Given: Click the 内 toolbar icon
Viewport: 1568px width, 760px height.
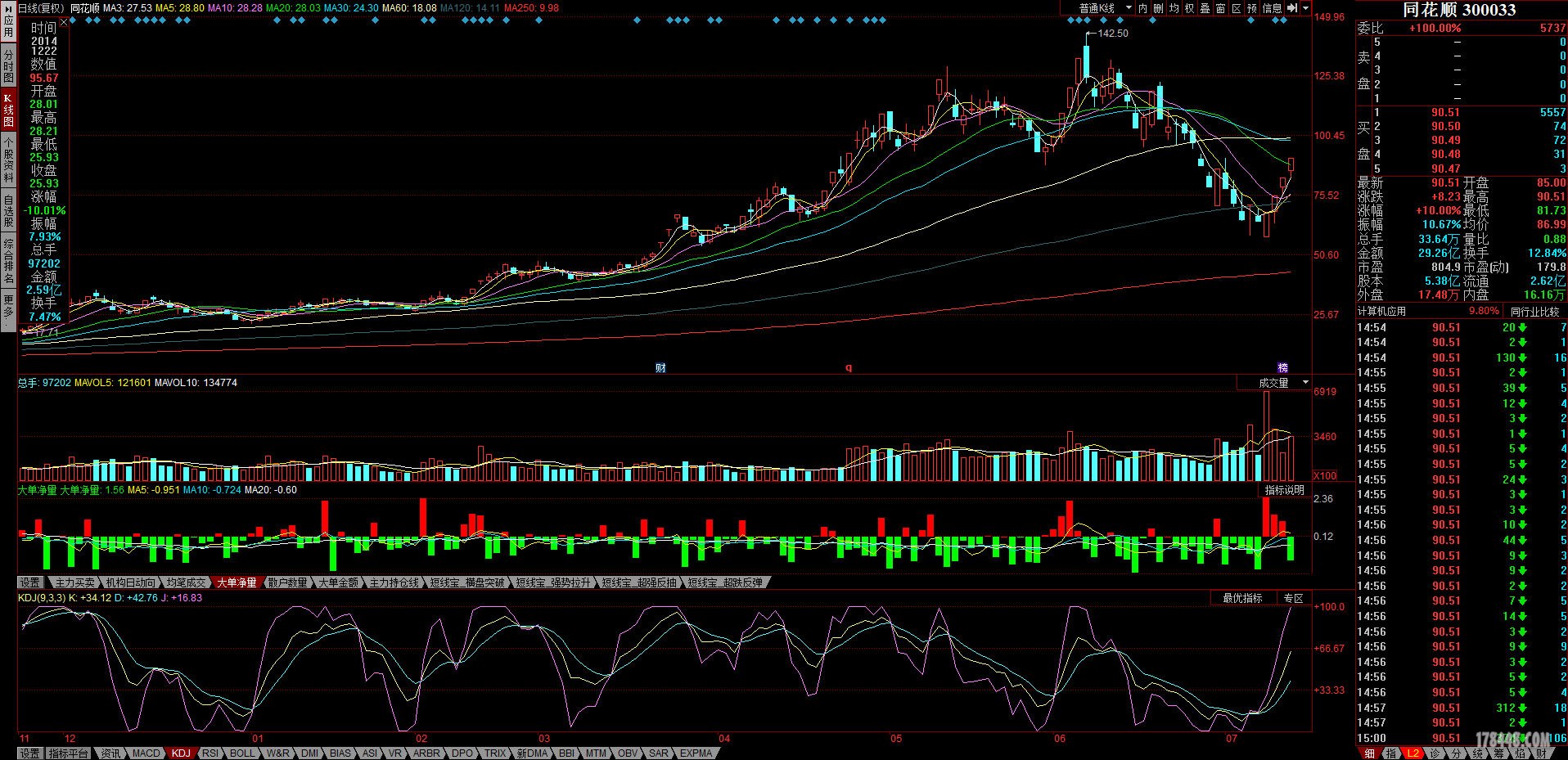Looking at the screenshot, I should tap(1142, 8).
